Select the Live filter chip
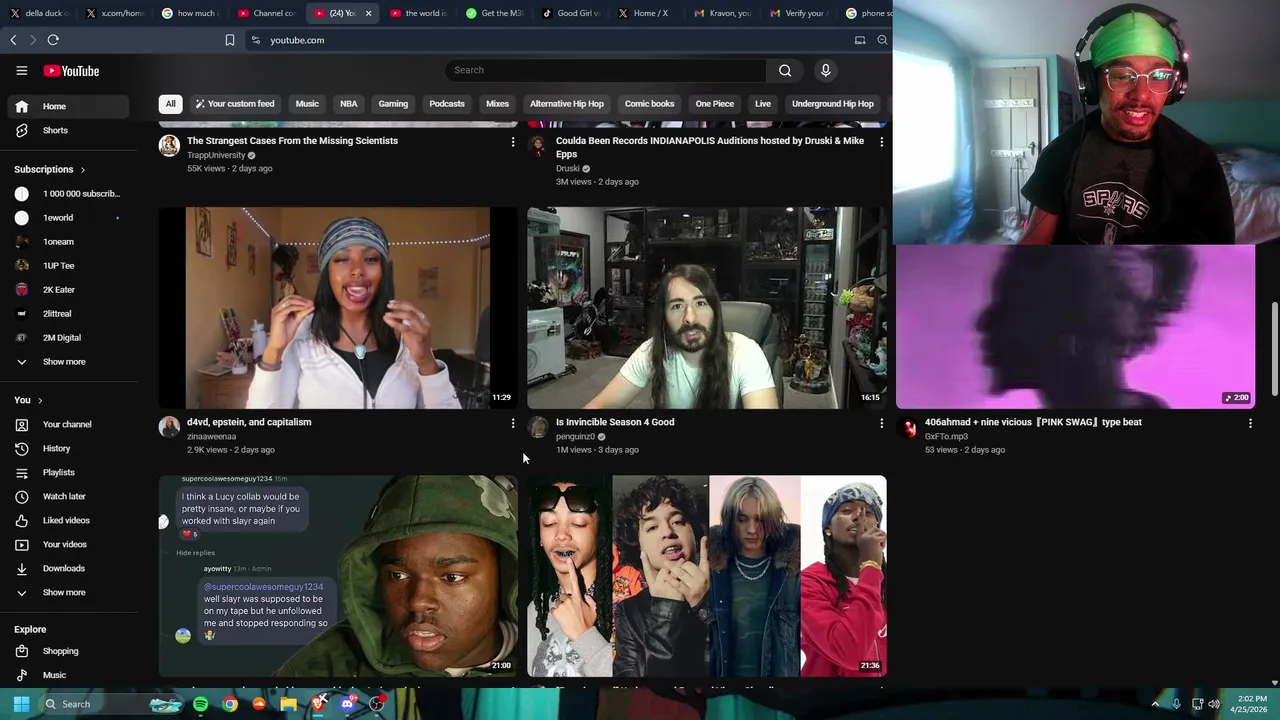The width and height of the screenshot is (1280, 720). click(763, 104)
